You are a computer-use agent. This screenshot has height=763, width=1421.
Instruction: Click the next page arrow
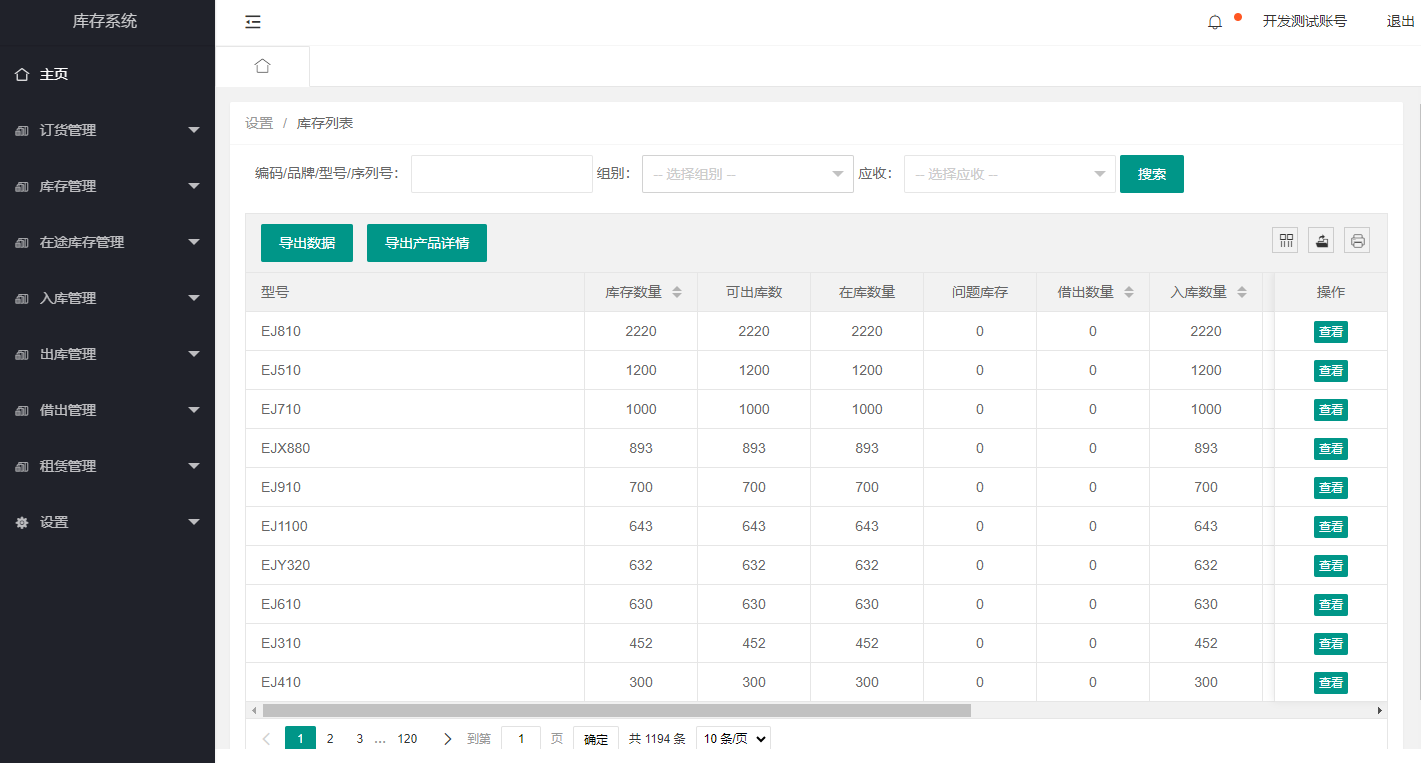click(447, 739)
